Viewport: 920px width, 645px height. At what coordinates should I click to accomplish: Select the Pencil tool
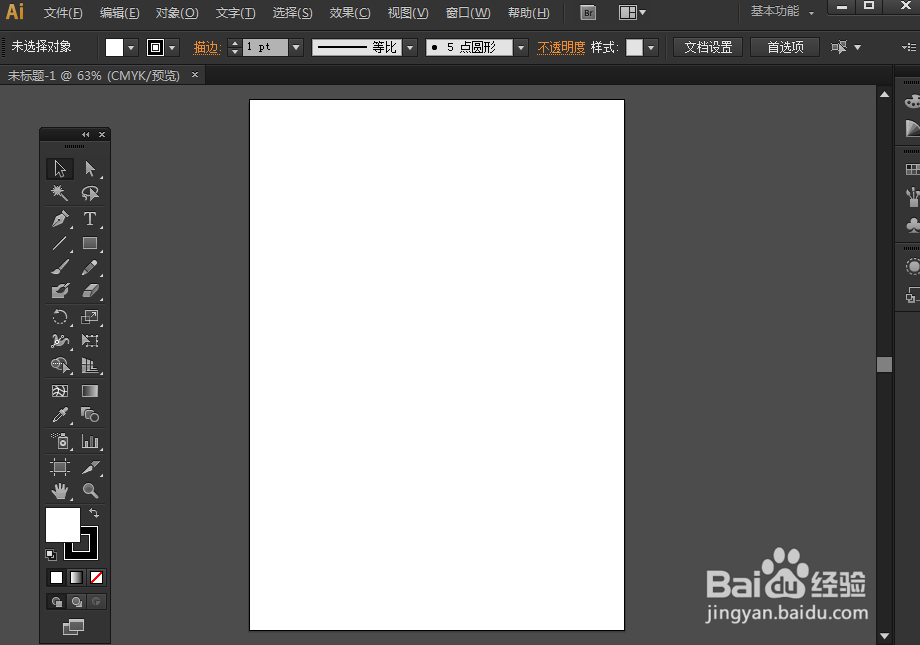[90, 268]
